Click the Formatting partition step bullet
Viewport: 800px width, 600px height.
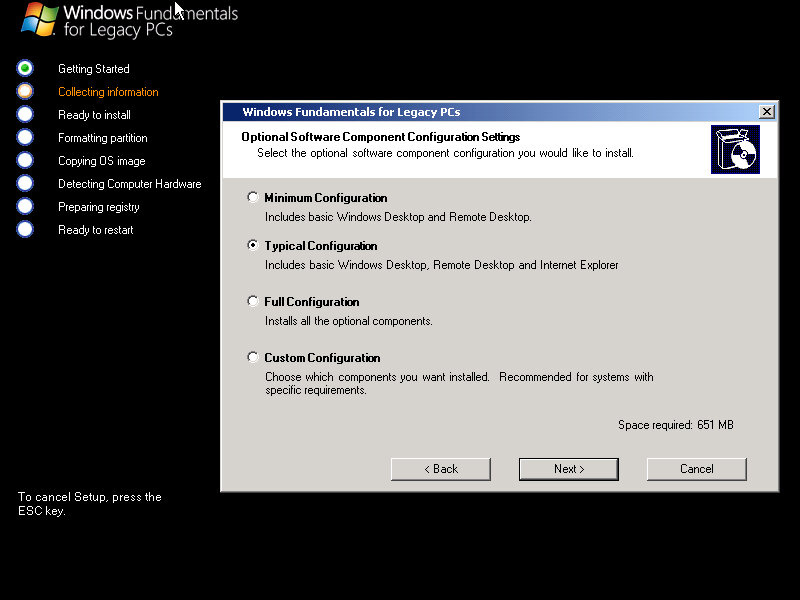click(x=25, y=137)
